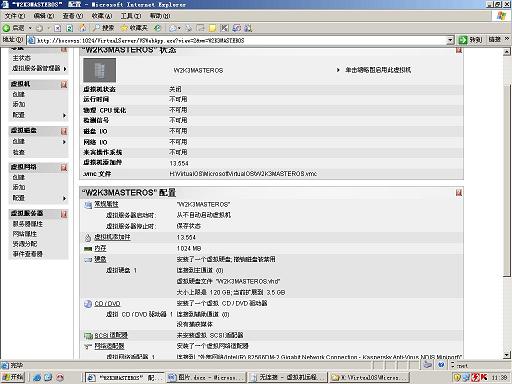Expand the 创建 submenu under 虚拟磁盘
Viewport: 512px width, 384px height.
click(65, 142)
